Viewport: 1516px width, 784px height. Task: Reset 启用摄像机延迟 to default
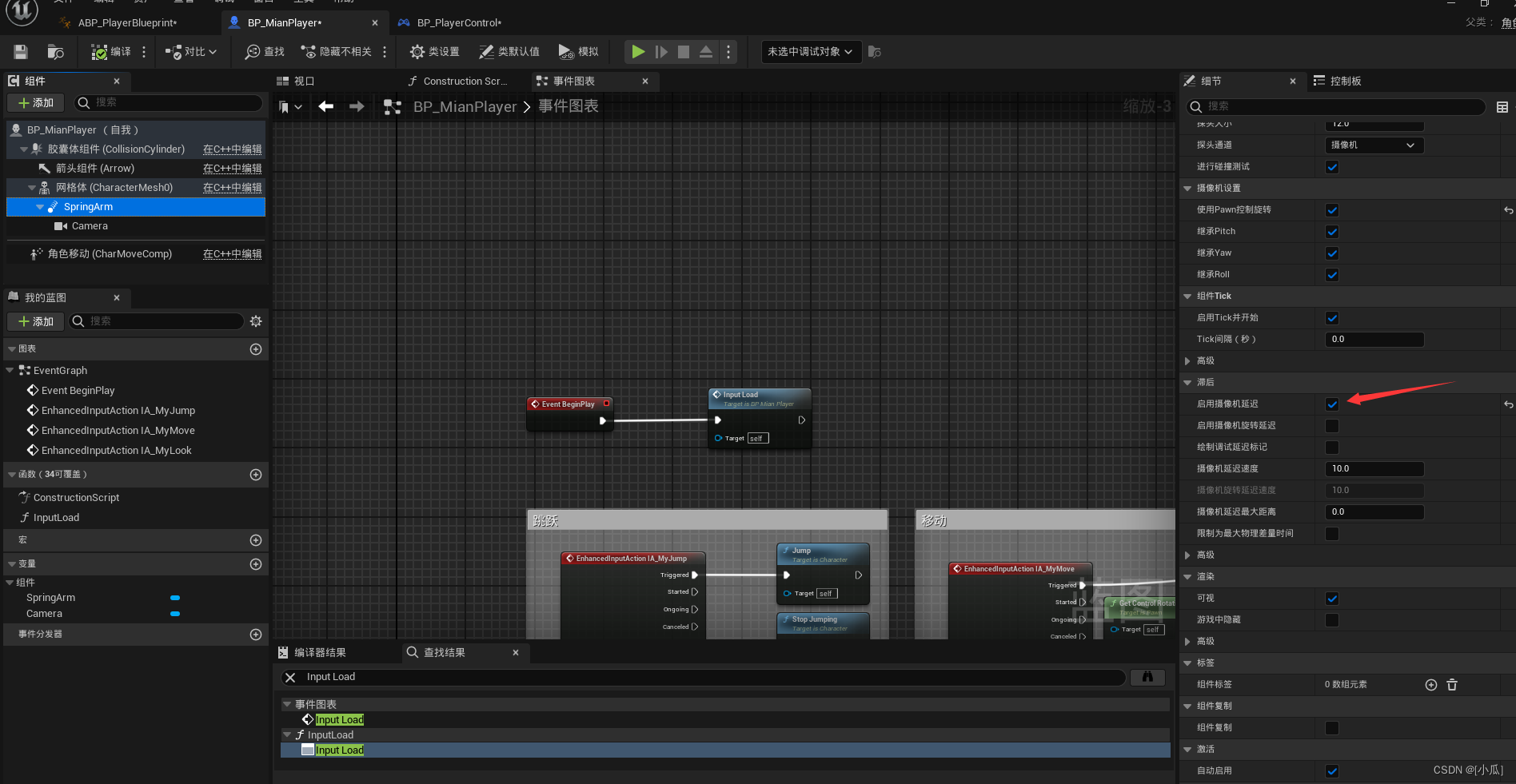[1508, 404]
